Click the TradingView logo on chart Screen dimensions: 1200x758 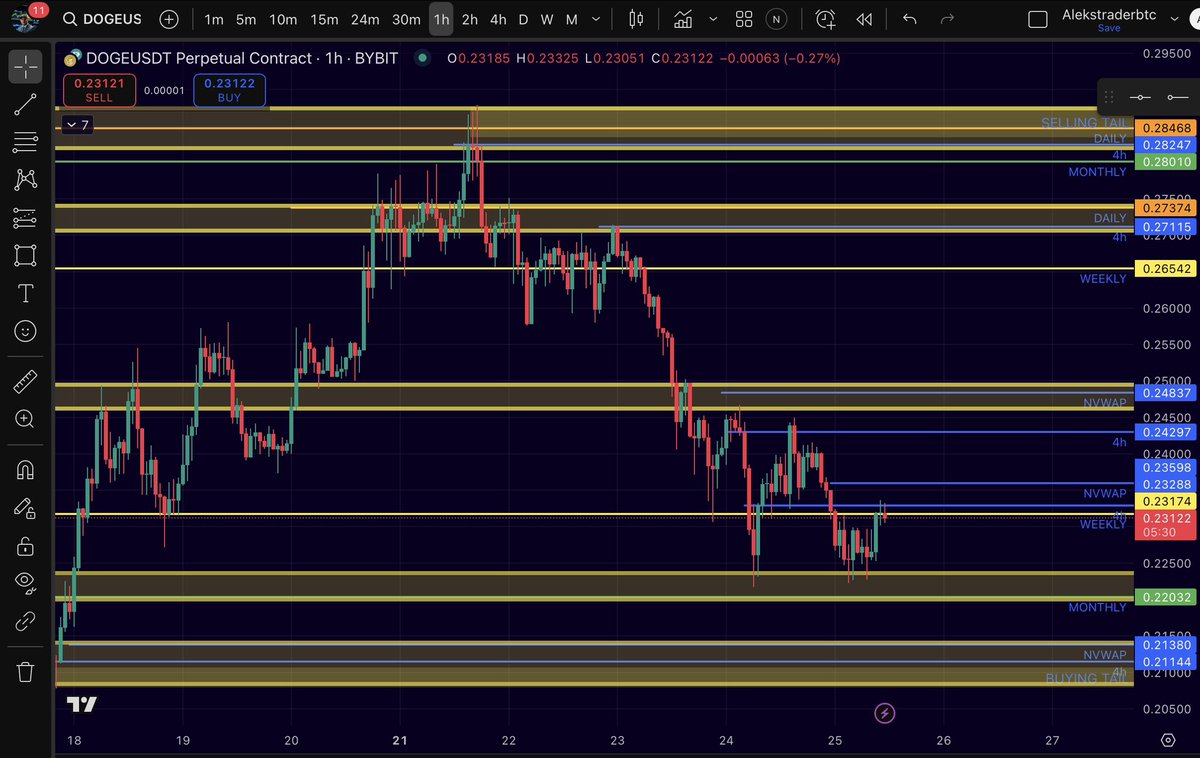point(82,704)
